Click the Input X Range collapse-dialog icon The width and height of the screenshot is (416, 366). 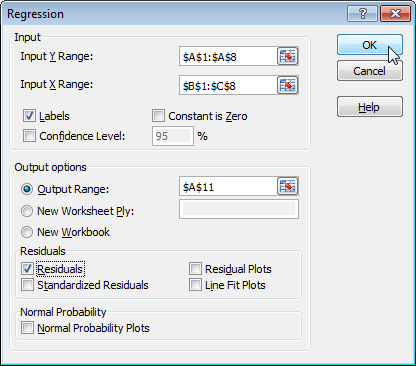pos(288,85)
